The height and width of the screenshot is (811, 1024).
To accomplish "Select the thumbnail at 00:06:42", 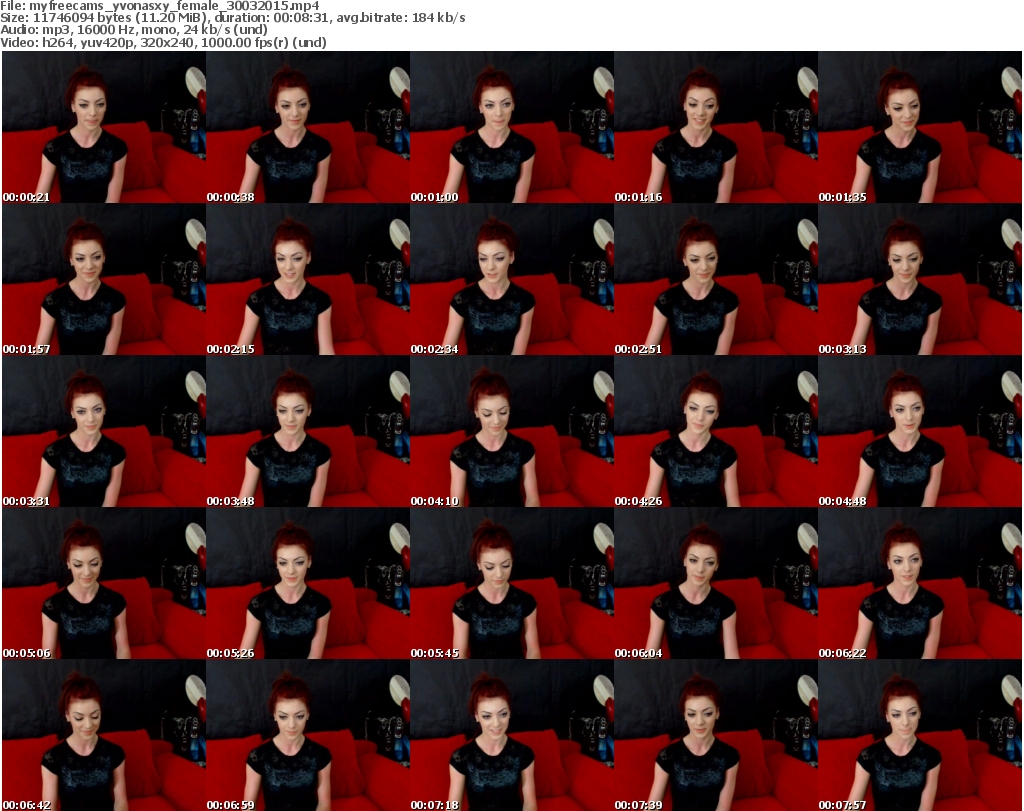I will [x=104, y=735].
